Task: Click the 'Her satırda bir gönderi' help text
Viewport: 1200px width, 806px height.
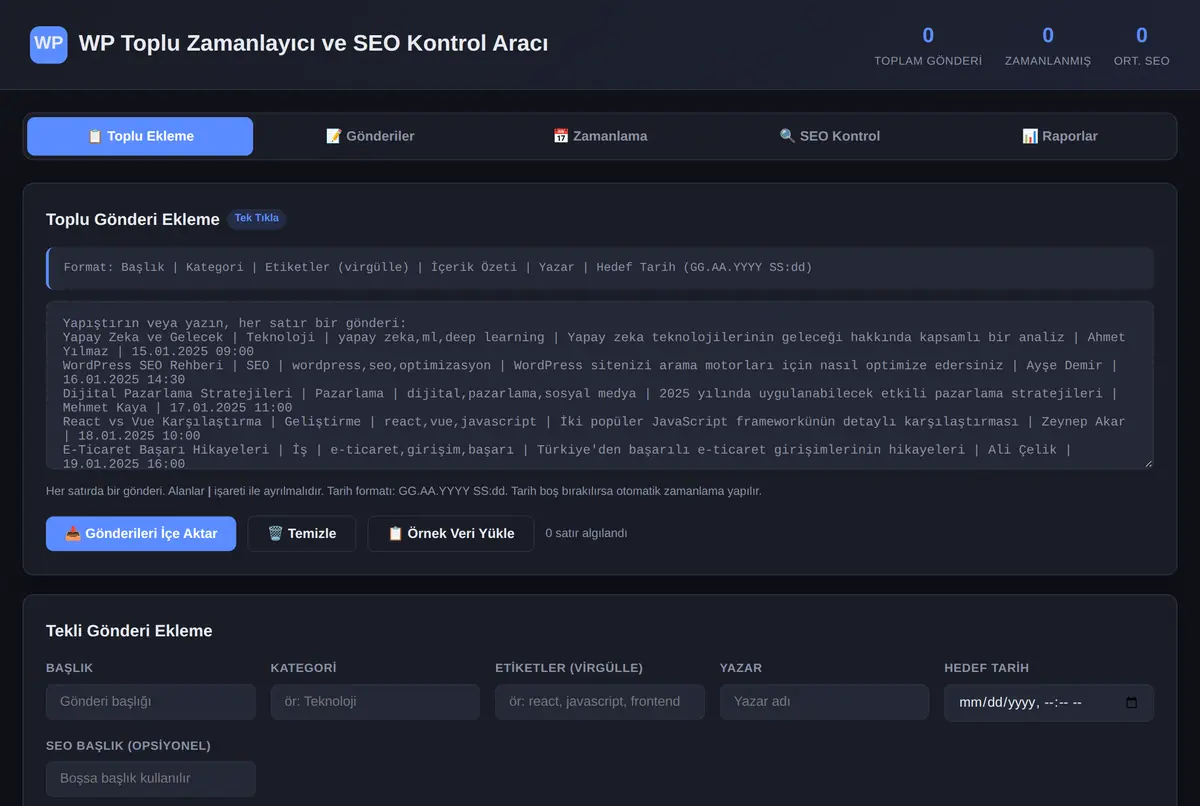Action: (404, 491)
